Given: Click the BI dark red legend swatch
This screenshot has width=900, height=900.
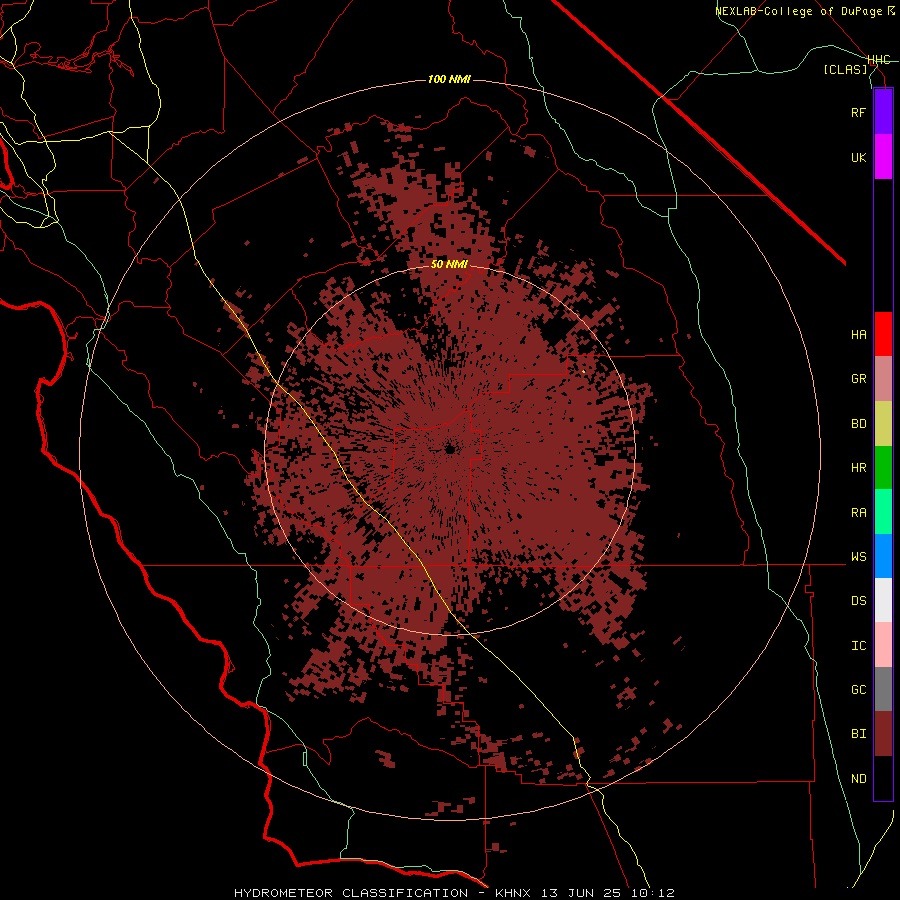Looking at the screenshot, I should click(883, 734).
